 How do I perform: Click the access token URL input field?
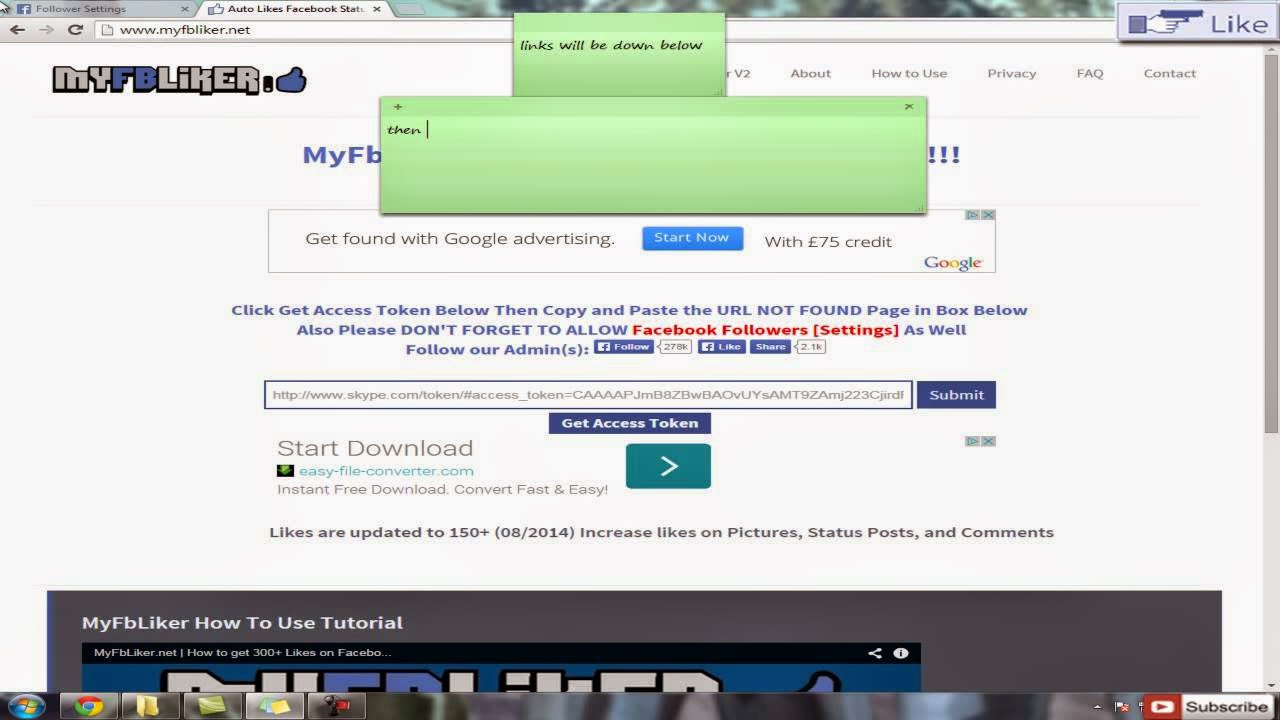tap(588, 395)
